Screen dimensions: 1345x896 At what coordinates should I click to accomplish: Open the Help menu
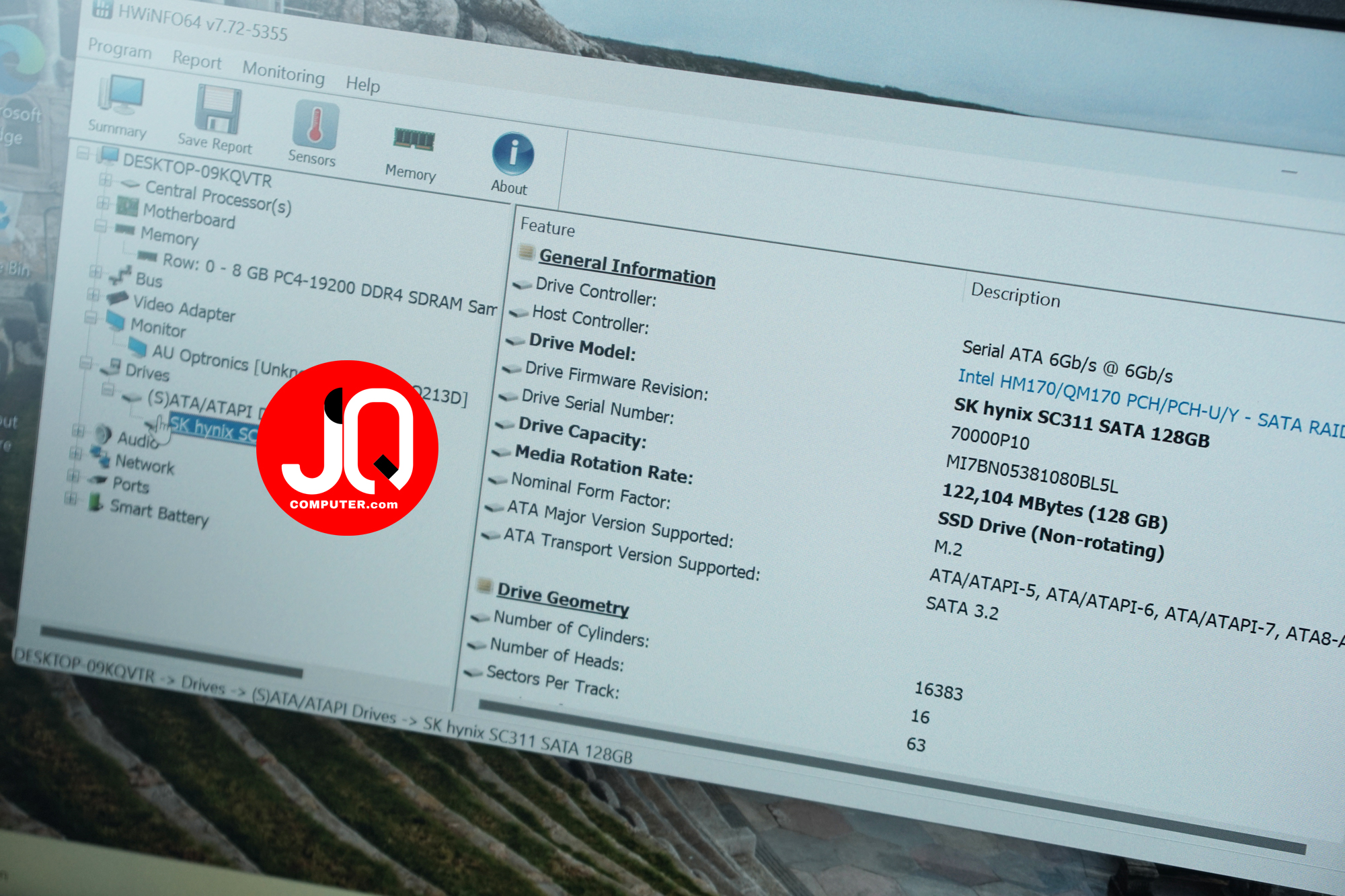[x=362, y=84]
